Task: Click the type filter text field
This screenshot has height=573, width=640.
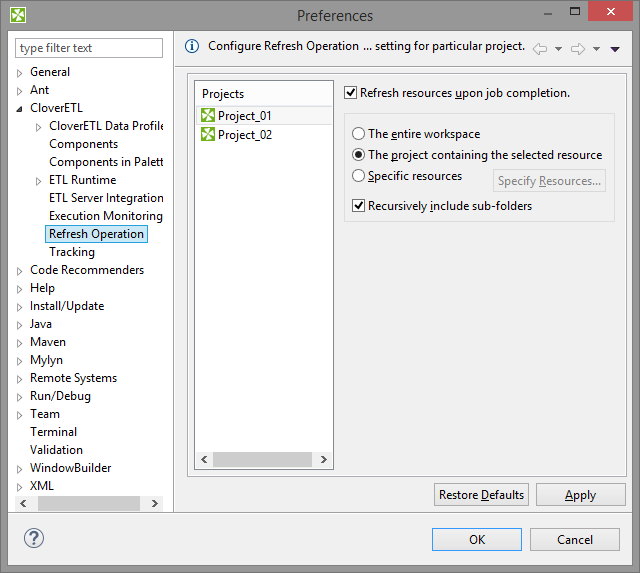Action: (89, 48)
